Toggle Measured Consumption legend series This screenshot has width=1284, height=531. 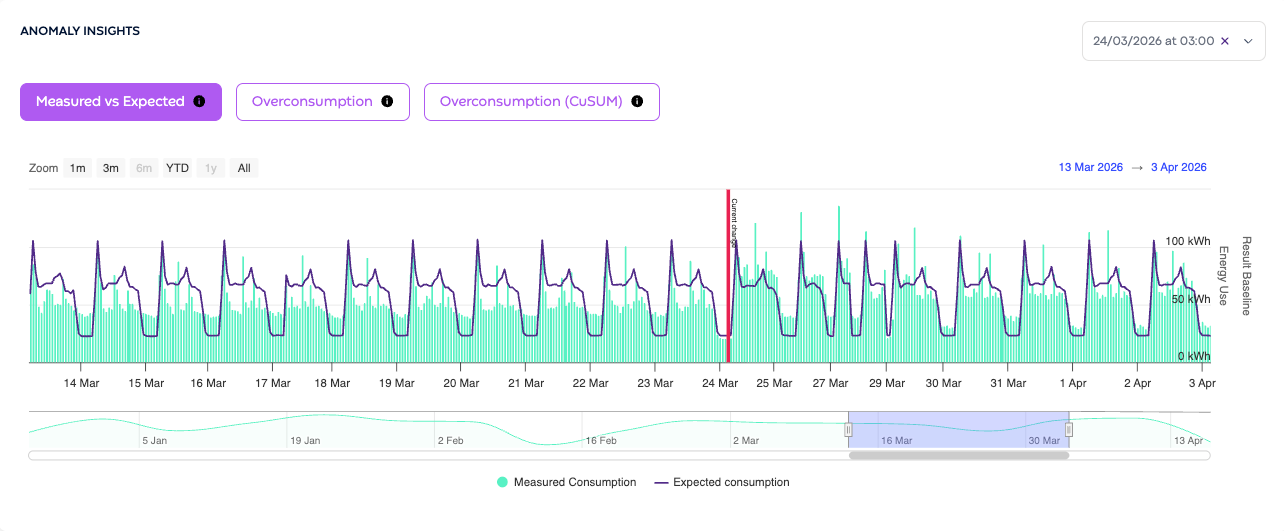pyautogui.click(x=566, y=482)
